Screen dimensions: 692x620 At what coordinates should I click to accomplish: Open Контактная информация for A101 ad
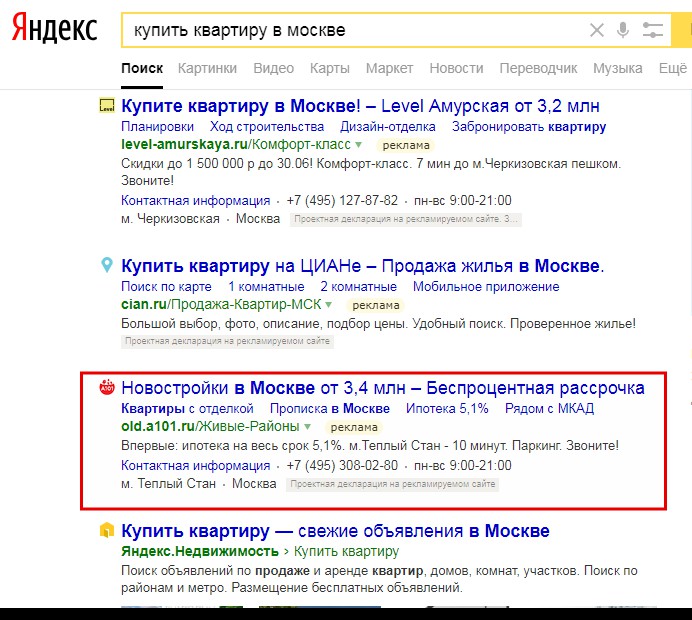196,466
